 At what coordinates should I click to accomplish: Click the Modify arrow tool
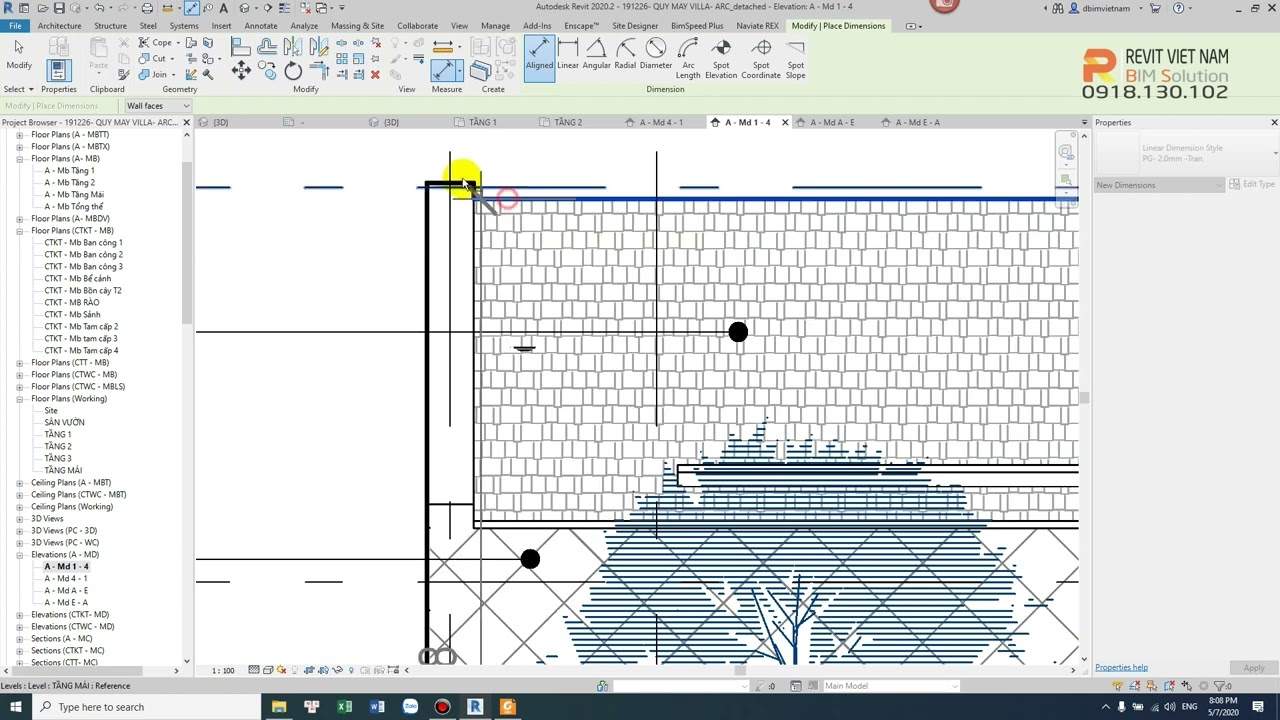point(19,55)
